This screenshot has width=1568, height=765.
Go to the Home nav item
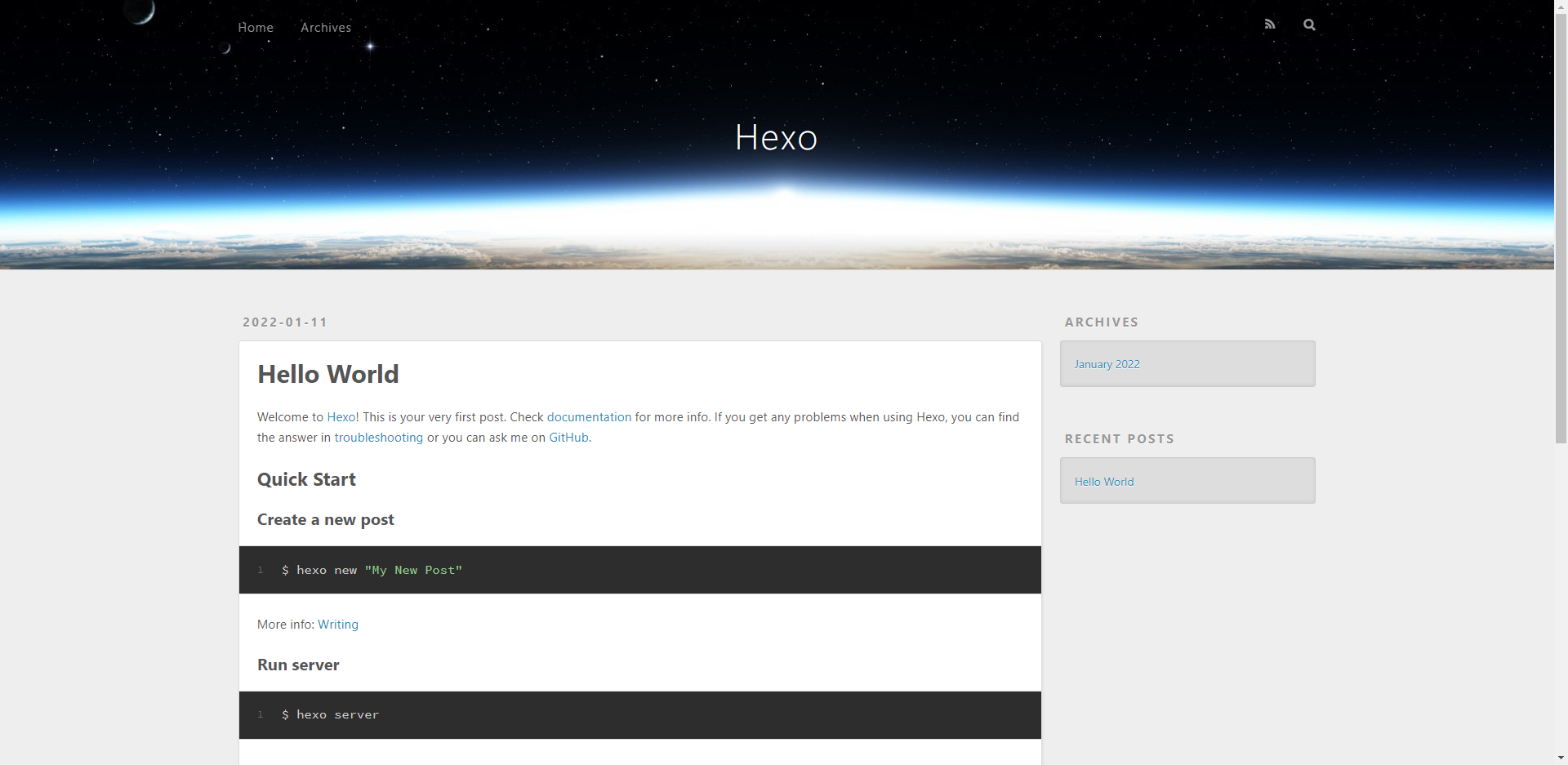click(256, 28)
